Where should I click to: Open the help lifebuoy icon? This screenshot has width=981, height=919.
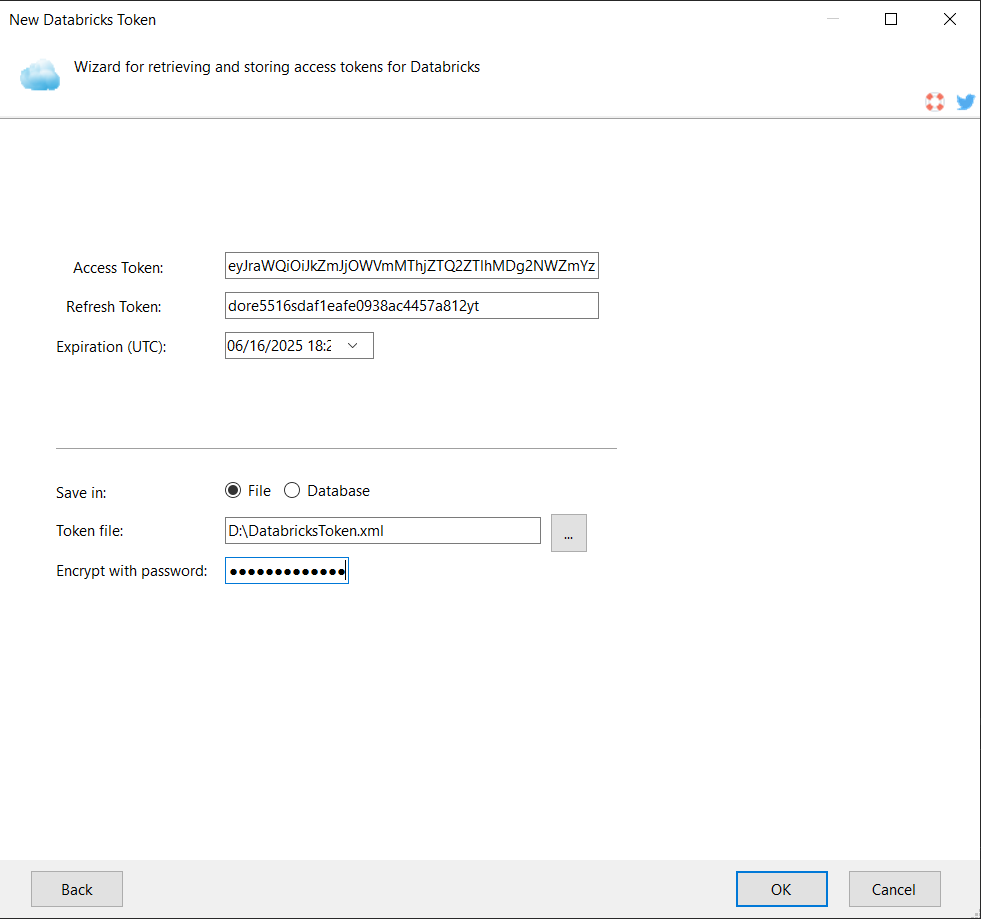(935, 101)
